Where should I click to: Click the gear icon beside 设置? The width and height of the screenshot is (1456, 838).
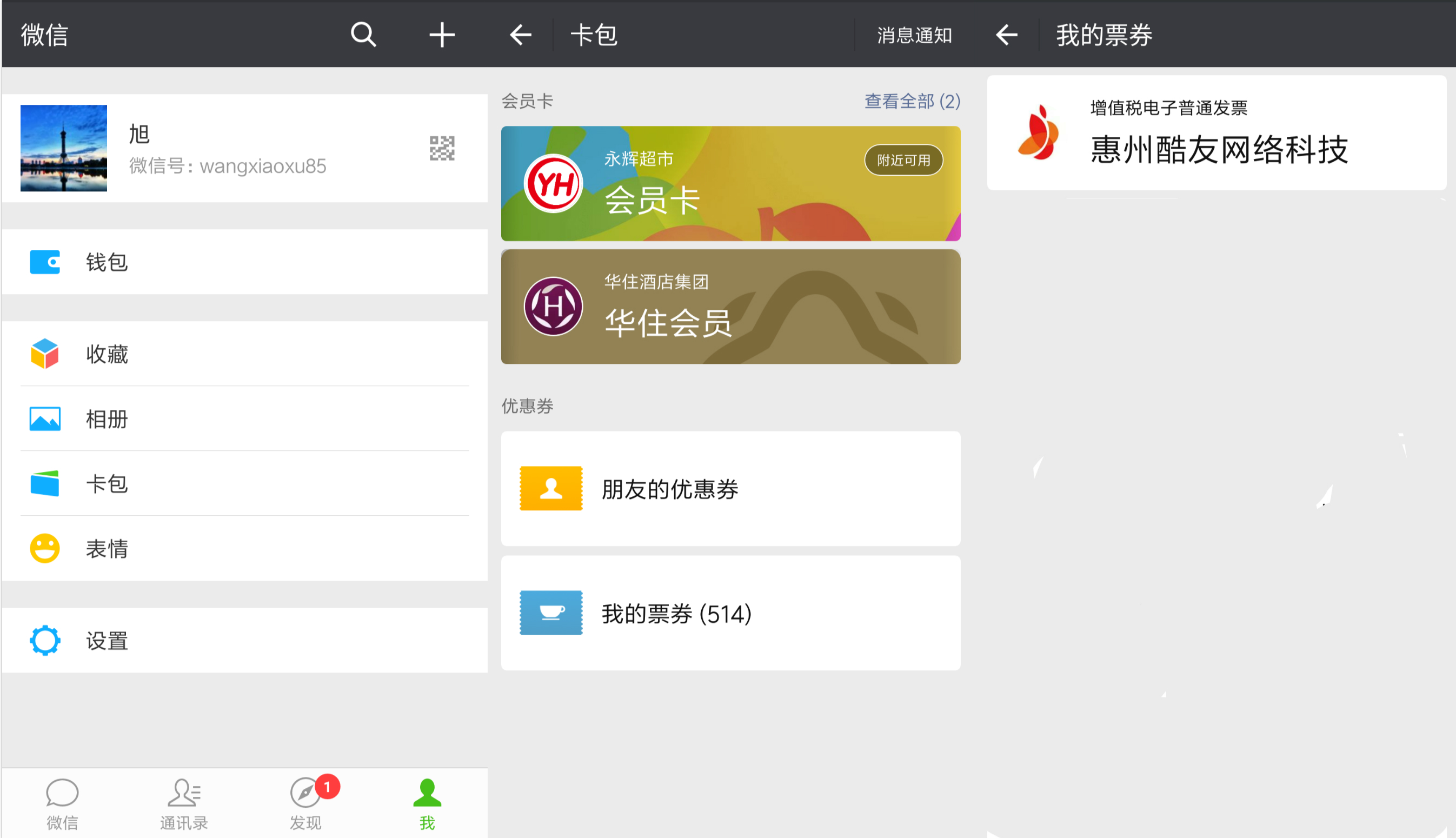(45, 640)
